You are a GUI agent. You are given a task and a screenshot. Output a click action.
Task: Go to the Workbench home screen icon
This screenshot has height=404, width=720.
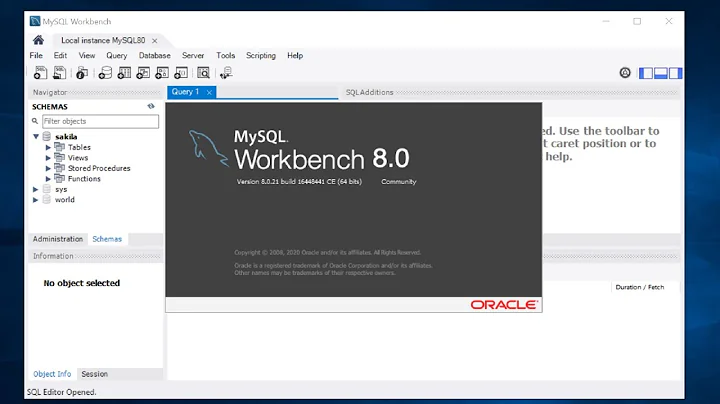tap(39, 40)
